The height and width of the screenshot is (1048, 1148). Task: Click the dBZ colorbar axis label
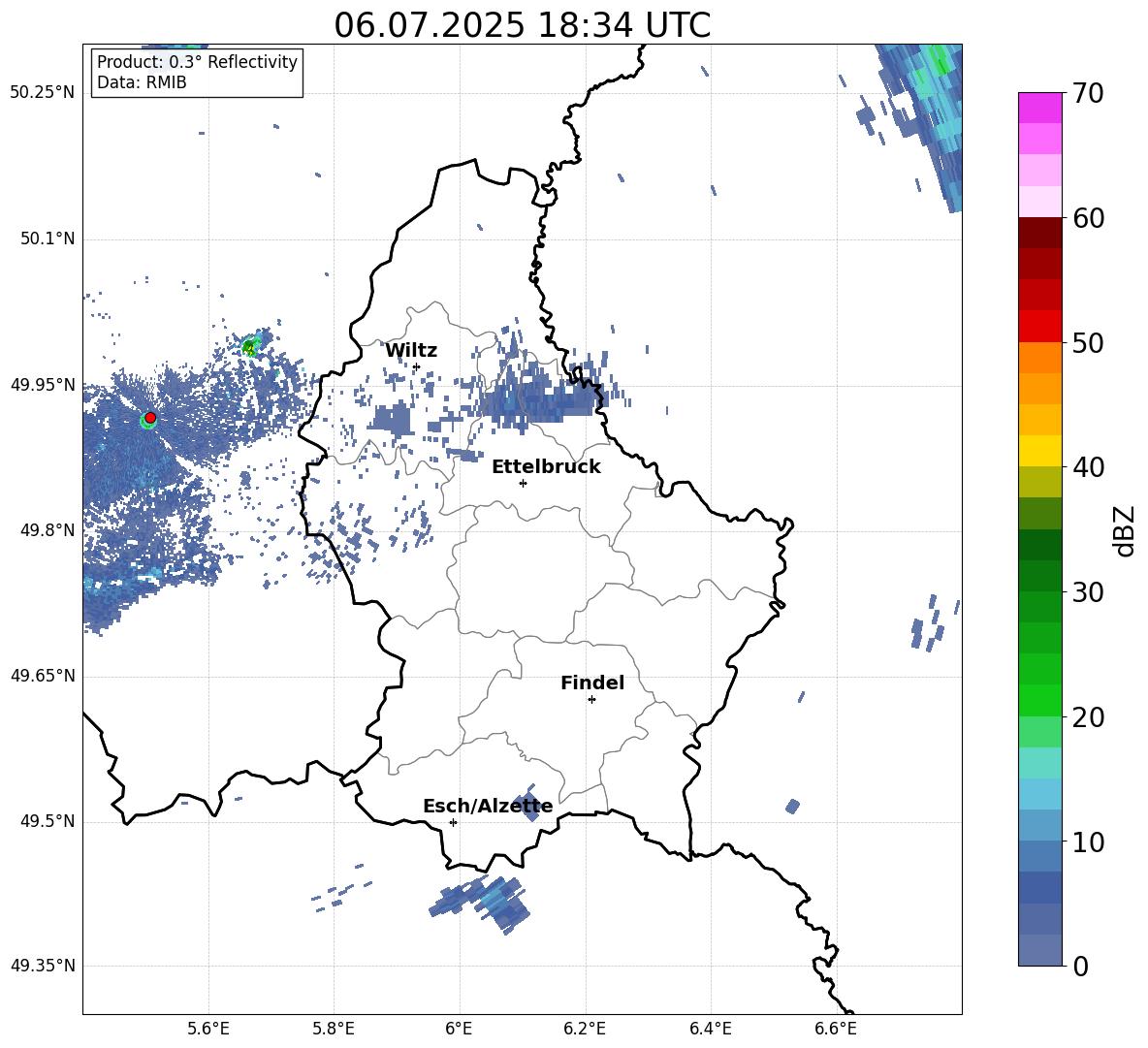(1124, 530)
